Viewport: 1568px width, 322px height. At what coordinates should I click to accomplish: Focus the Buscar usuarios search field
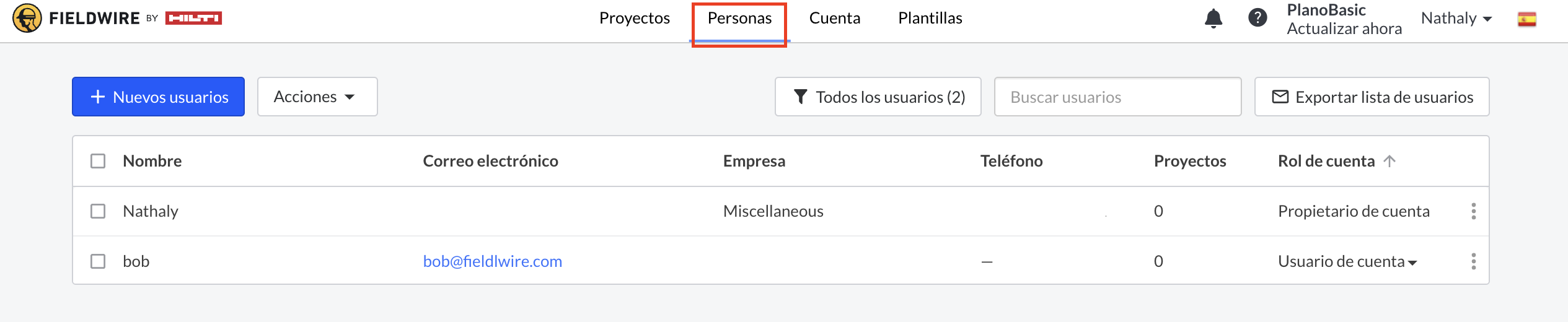(1117, 97)
